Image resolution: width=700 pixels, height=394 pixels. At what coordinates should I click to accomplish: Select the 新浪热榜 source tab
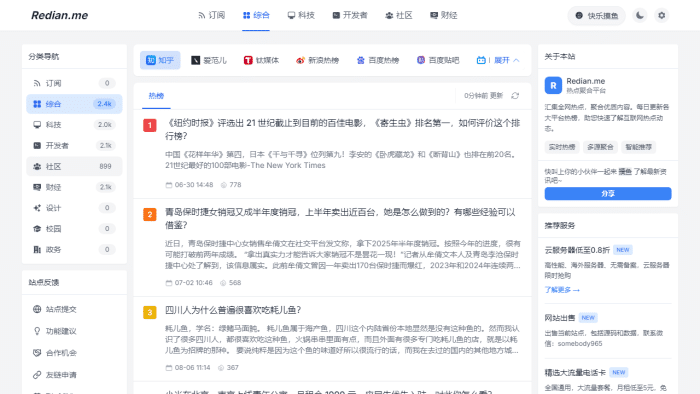317,60
